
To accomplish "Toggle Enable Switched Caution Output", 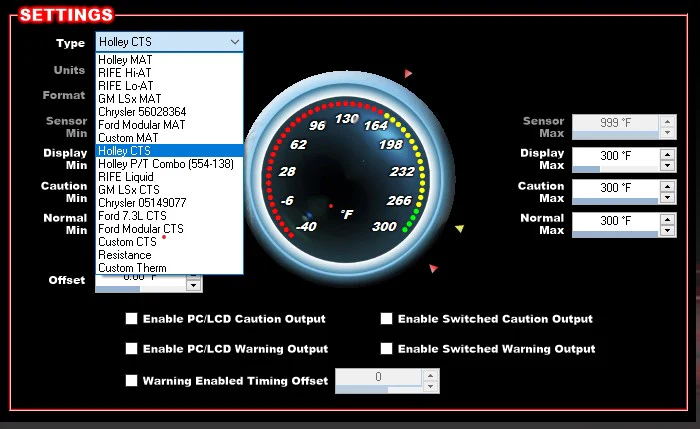I will pyautogui.click(x=386, y=319).
